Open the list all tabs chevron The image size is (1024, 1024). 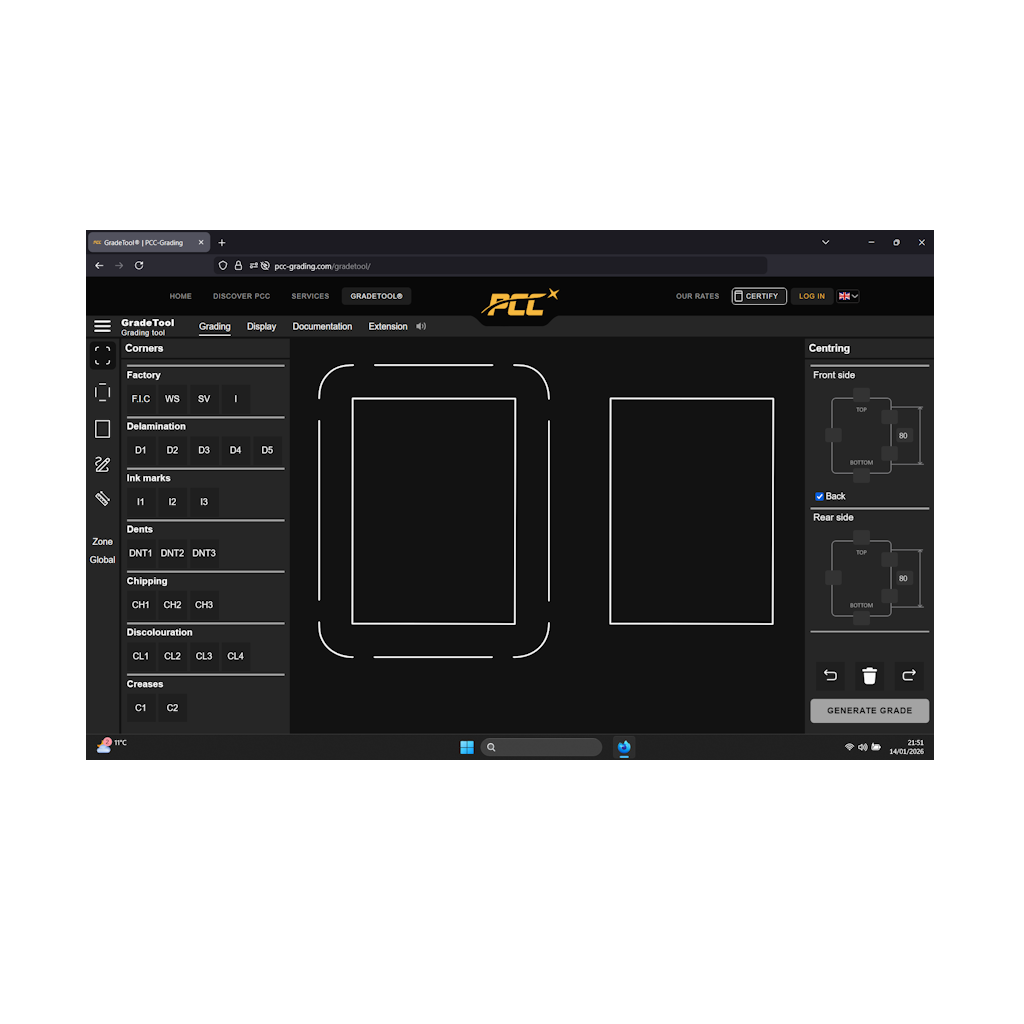click(825, 242)
